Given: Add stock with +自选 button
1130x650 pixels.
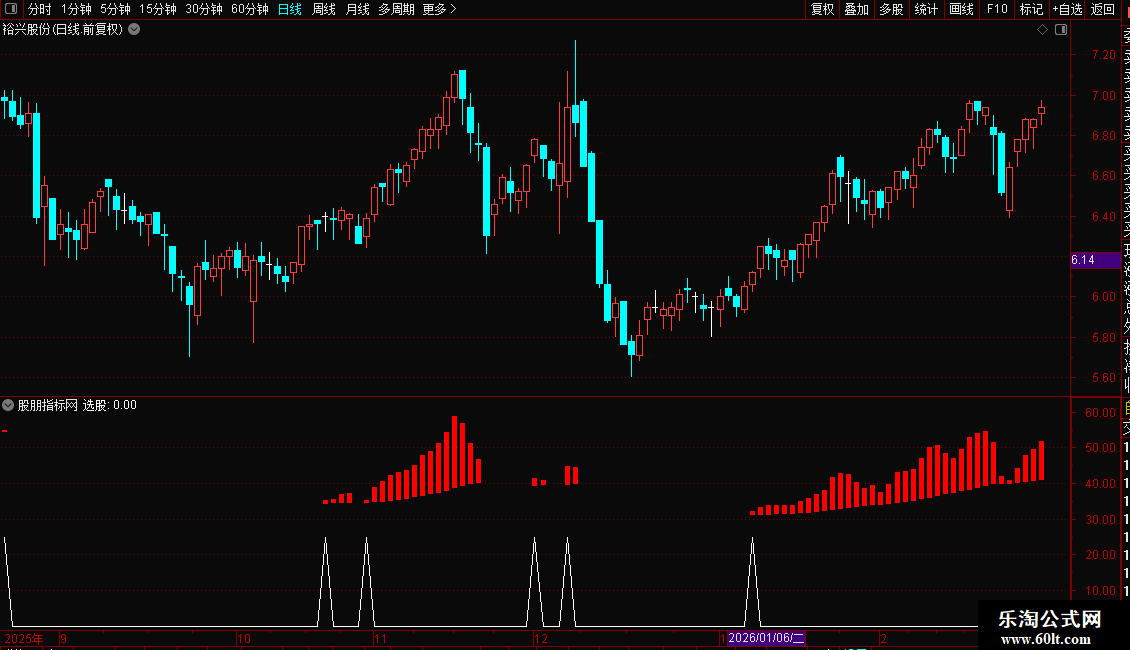Looking at the screenshot, I should click(x=1067, y=9).
